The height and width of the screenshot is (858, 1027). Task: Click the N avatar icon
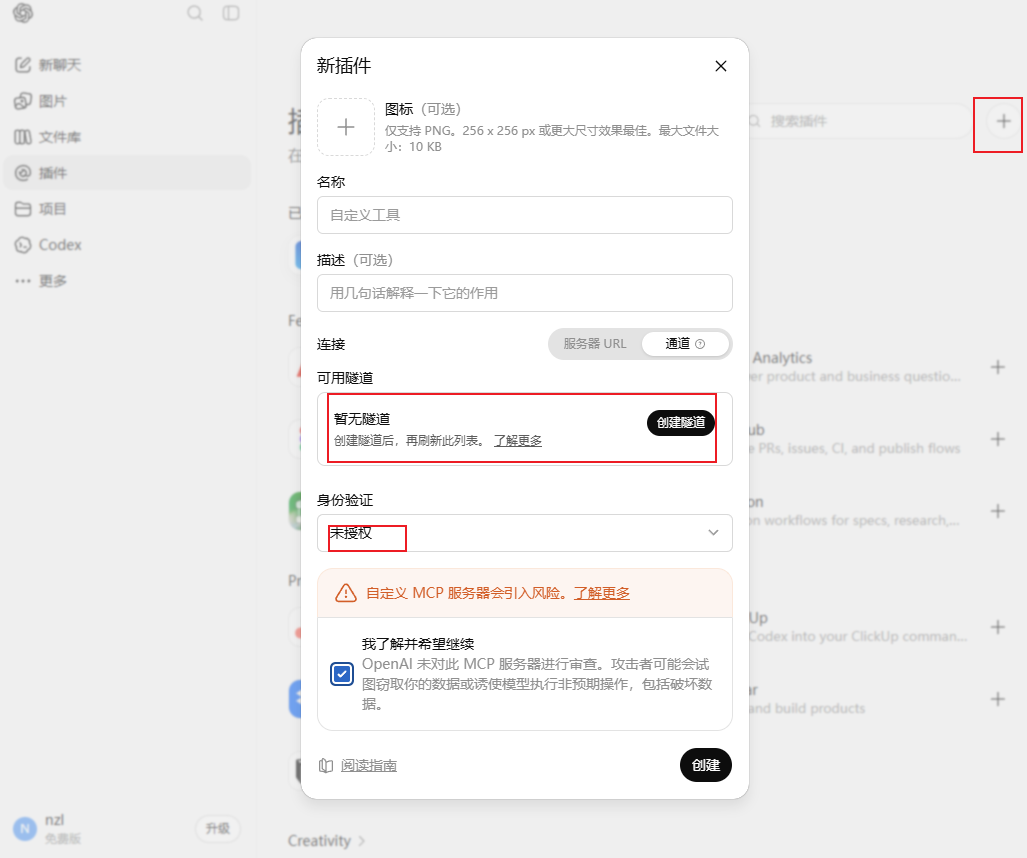25,829
